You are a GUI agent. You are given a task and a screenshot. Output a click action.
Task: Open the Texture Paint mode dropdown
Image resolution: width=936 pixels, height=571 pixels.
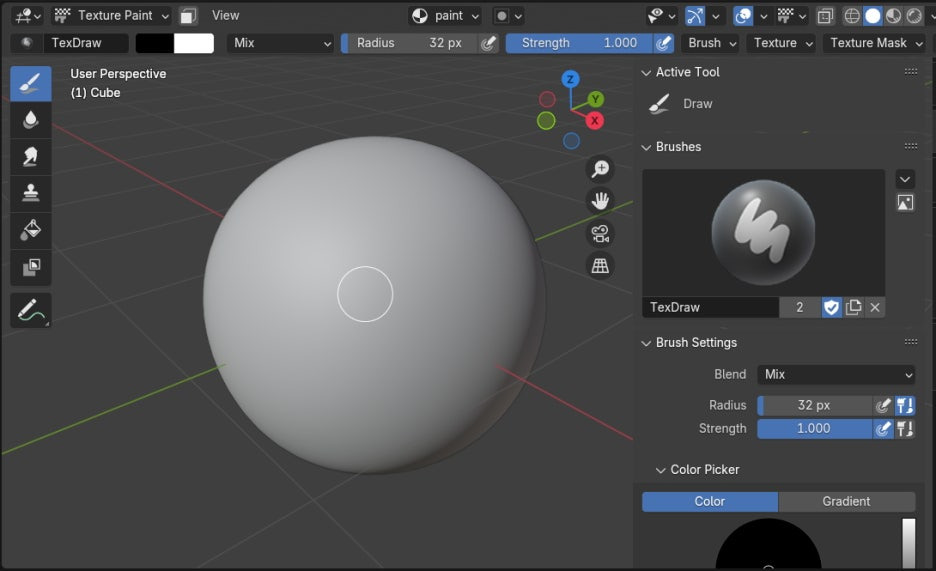[112, 16]
